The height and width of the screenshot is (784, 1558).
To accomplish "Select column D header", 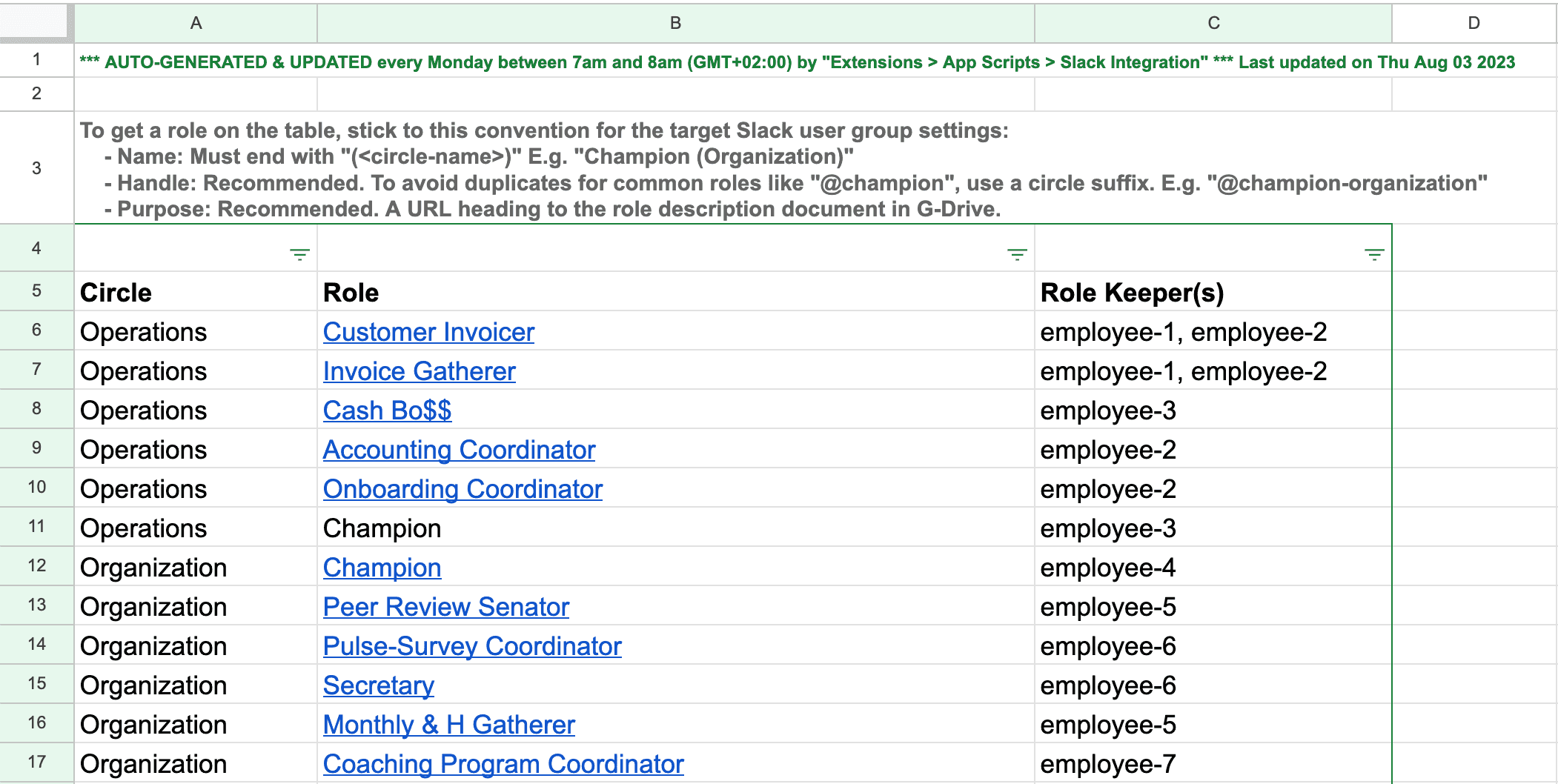I will click(x=1474, y=23).
